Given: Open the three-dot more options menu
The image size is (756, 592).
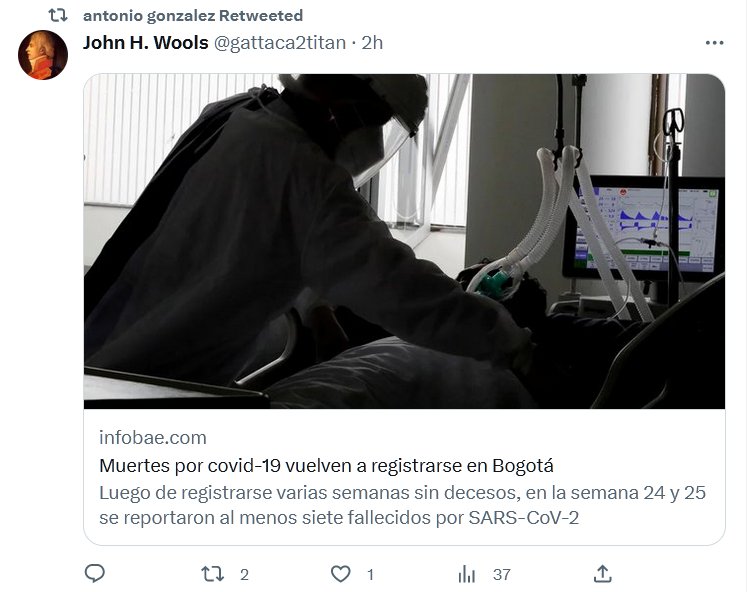Looking at the screenshot, I should tap(714, 43).
